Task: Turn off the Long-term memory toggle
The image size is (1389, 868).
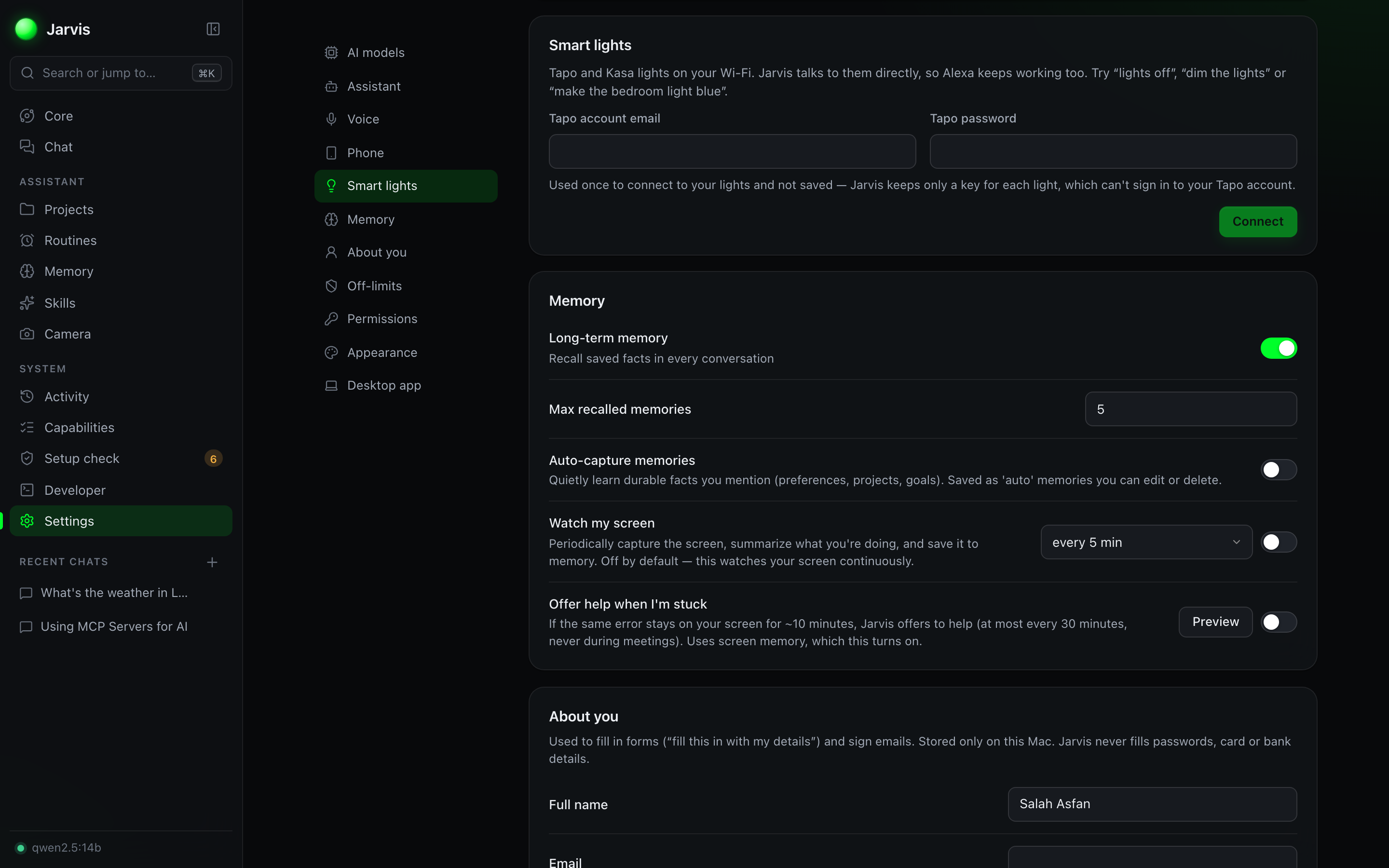Action: click(1278, 348)
